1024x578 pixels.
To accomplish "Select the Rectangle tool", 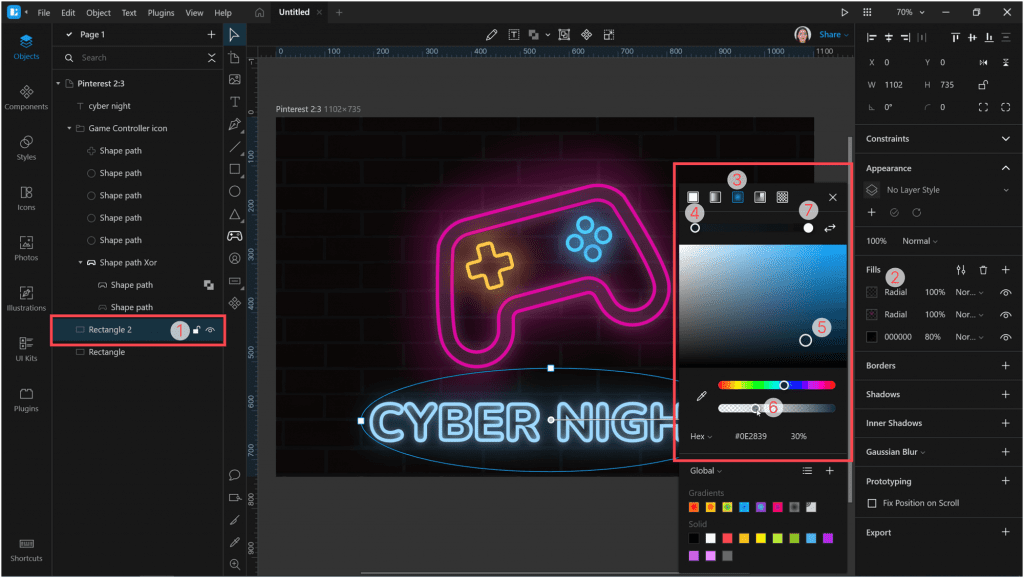I will point(234,169).
